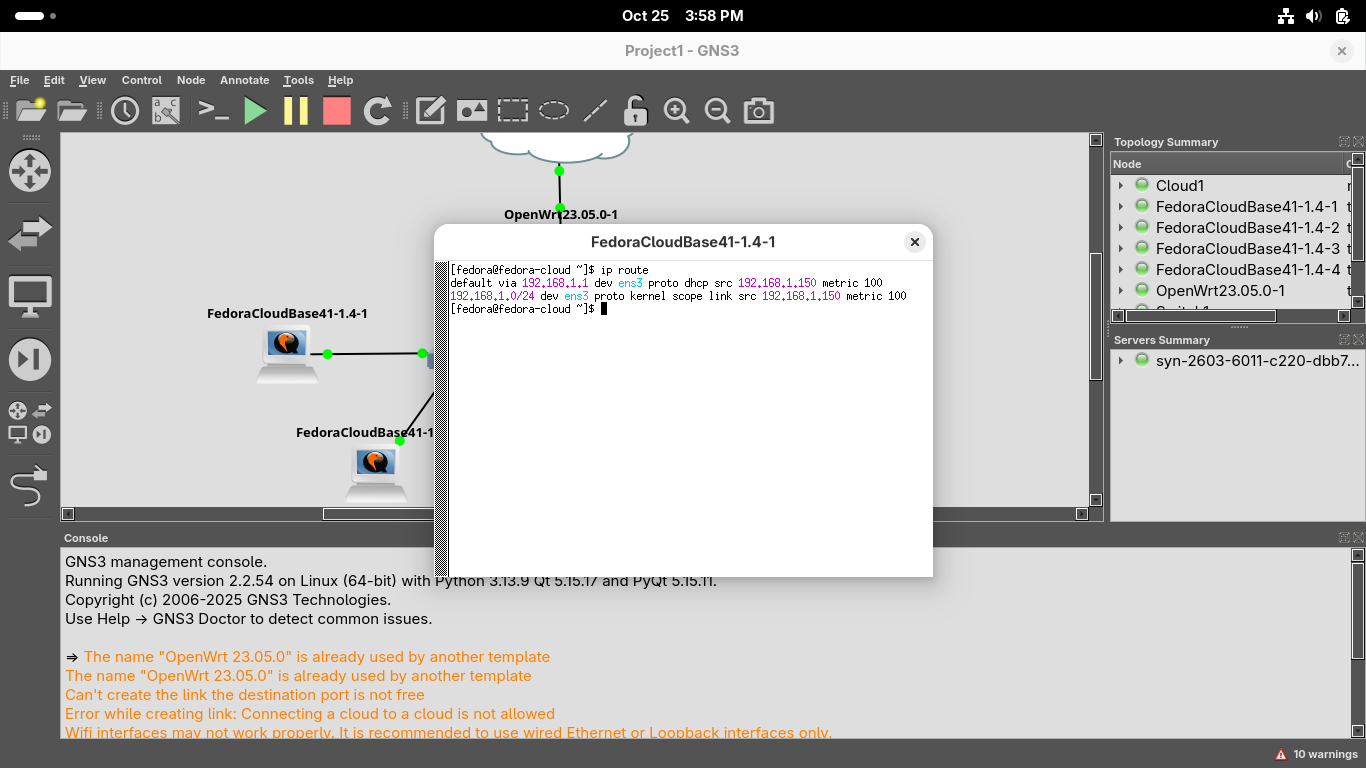Open console to all devices

[213, 111]
